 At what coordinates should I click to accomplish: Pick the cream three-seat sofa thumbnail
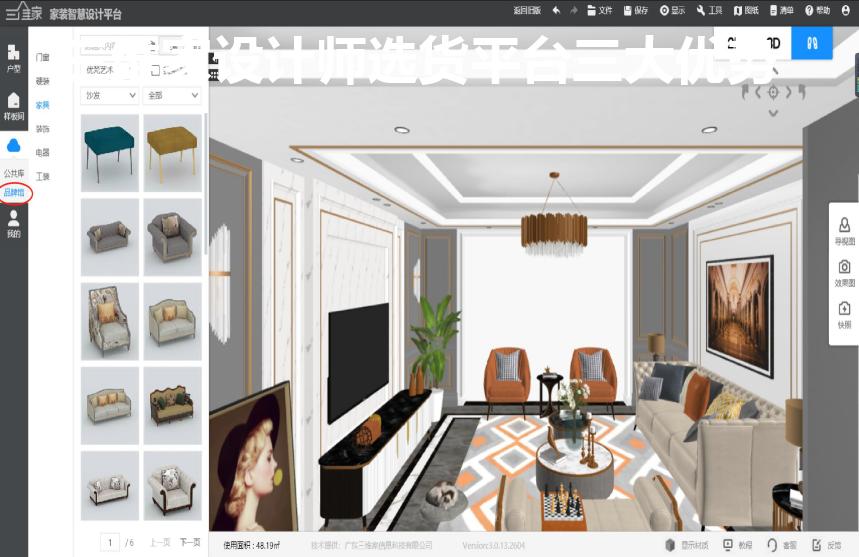pyautogui.click(x=110, y=406)
